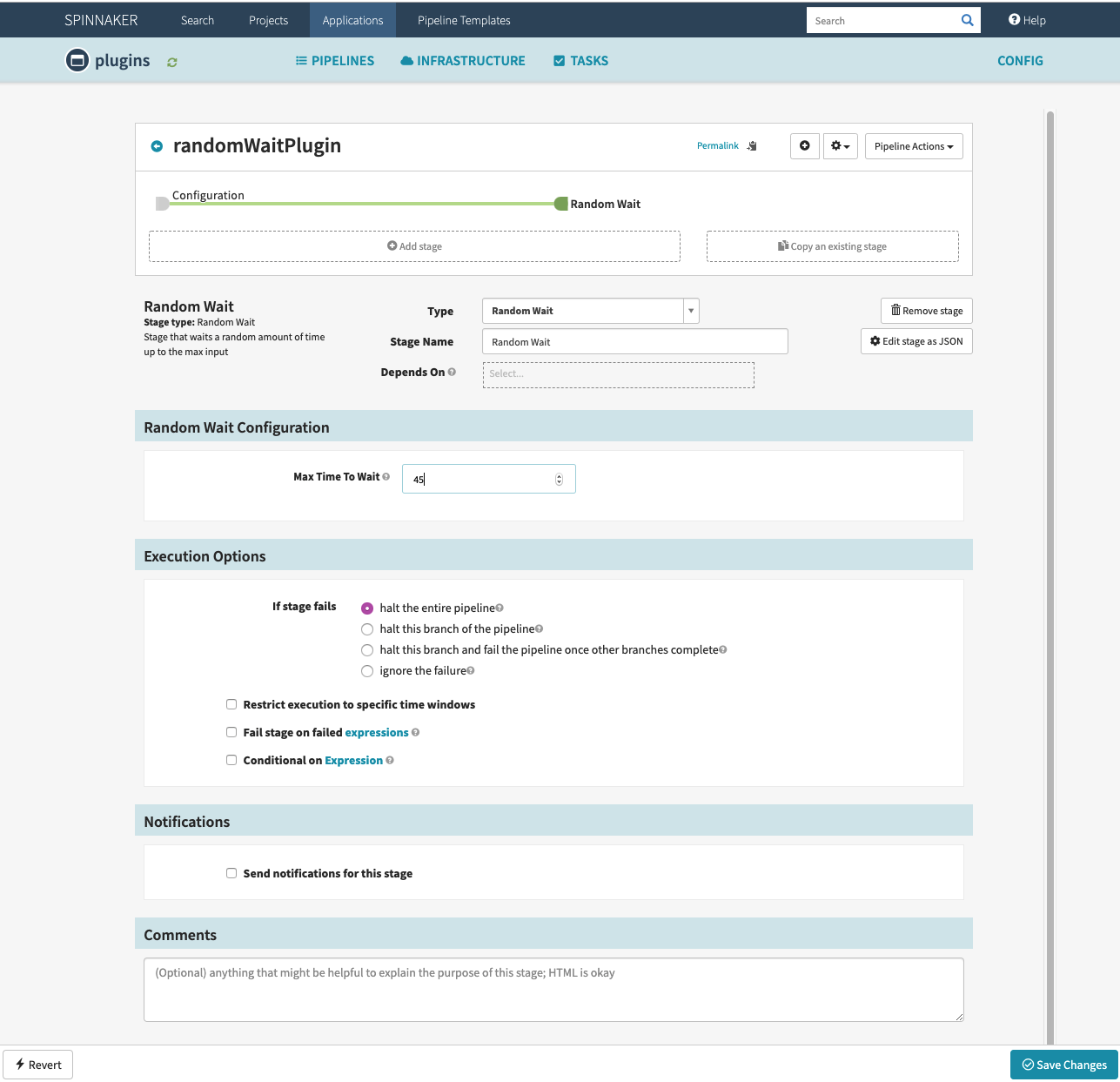
Task: Select halt this branch of the pipeline
Action: coord(367,629)
